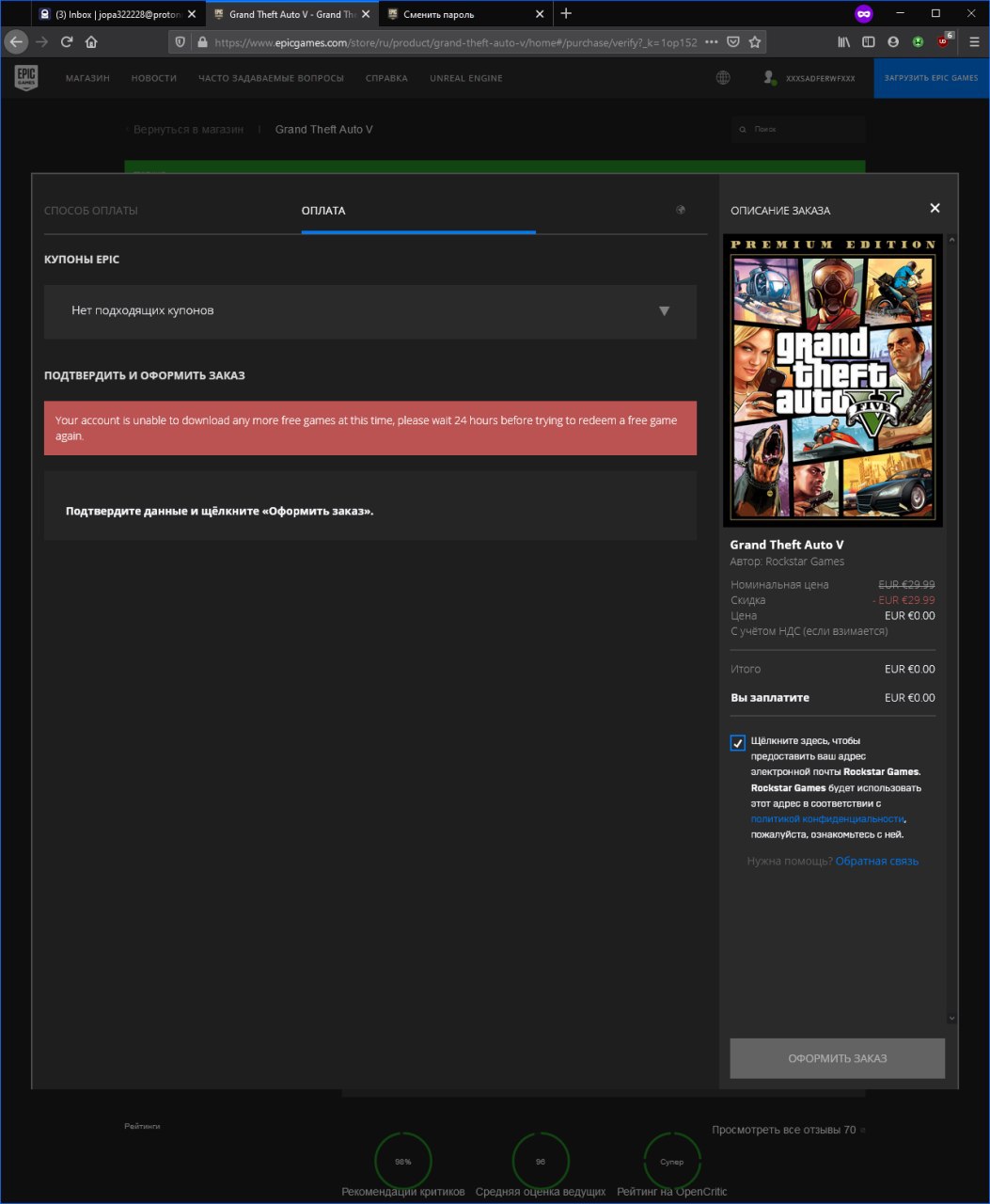This screenshot has width=990, height=1204.
Task: Click Вернуться в магазин link
Action: click(x=188, y=129)
